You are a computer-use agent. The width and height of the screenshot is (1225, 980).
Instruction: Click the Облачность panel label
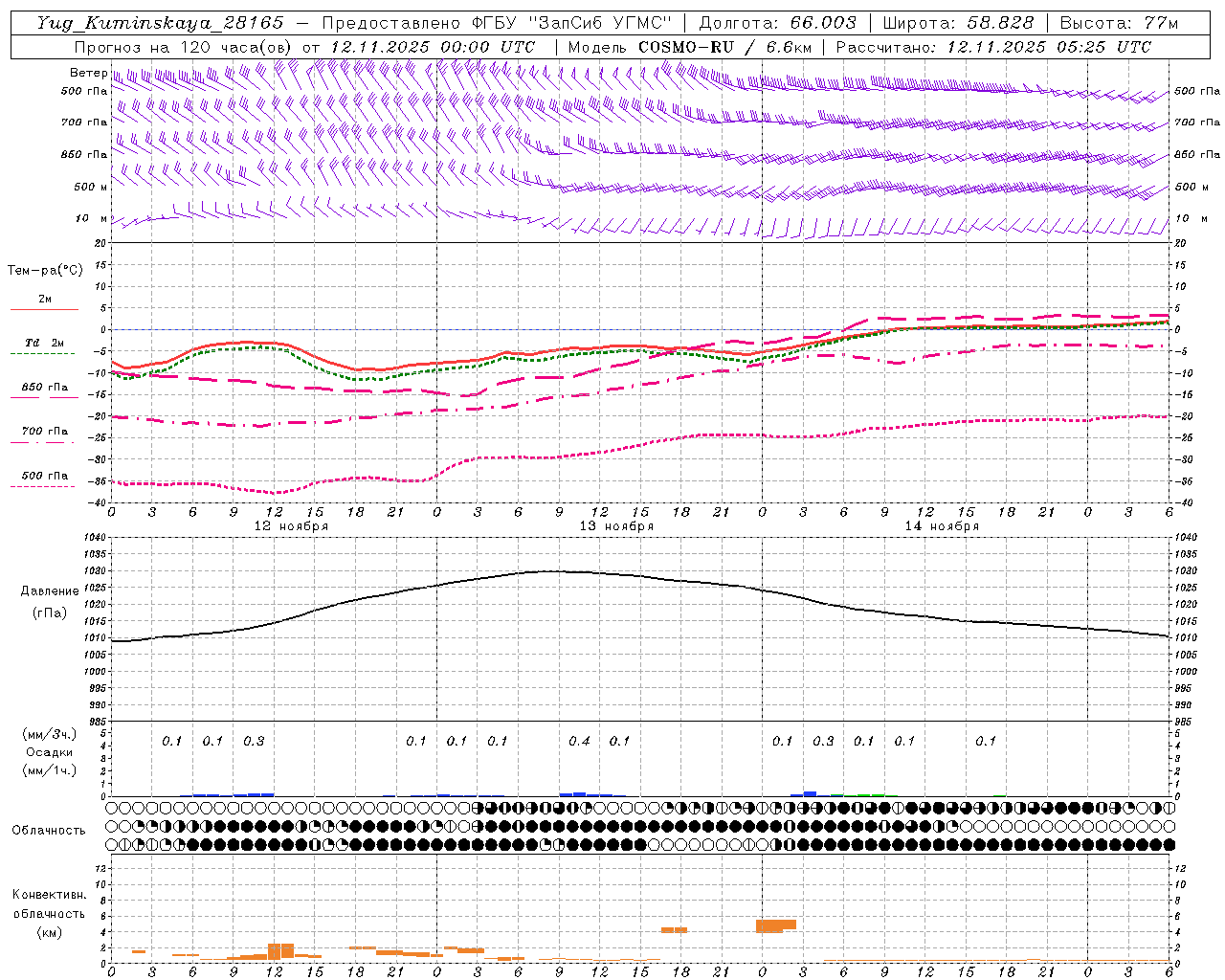[49, 831]
